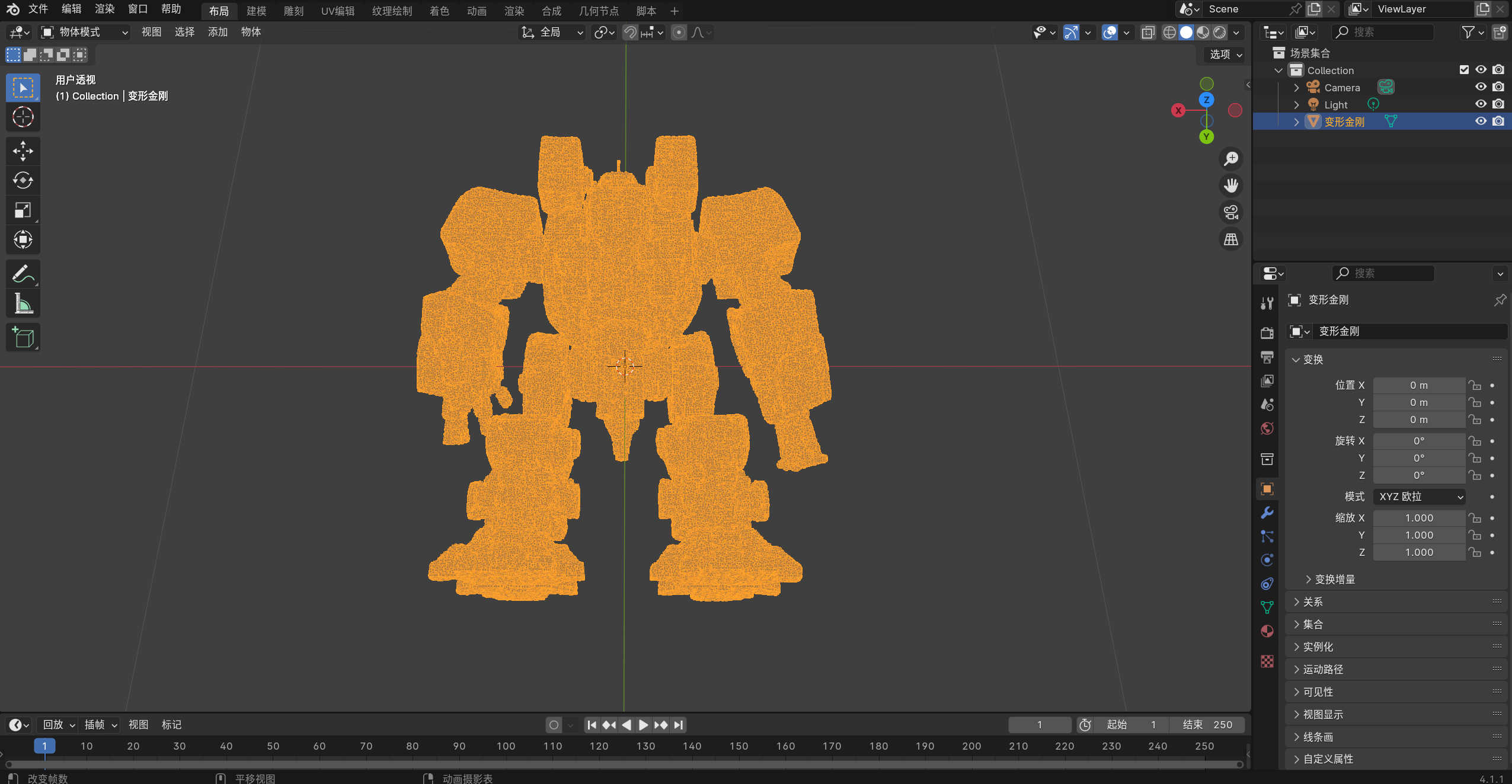This screenshot has width=1512, height=784.
Task: Switch to wireframe viewport shading
Action: (x=1169, y=32)
